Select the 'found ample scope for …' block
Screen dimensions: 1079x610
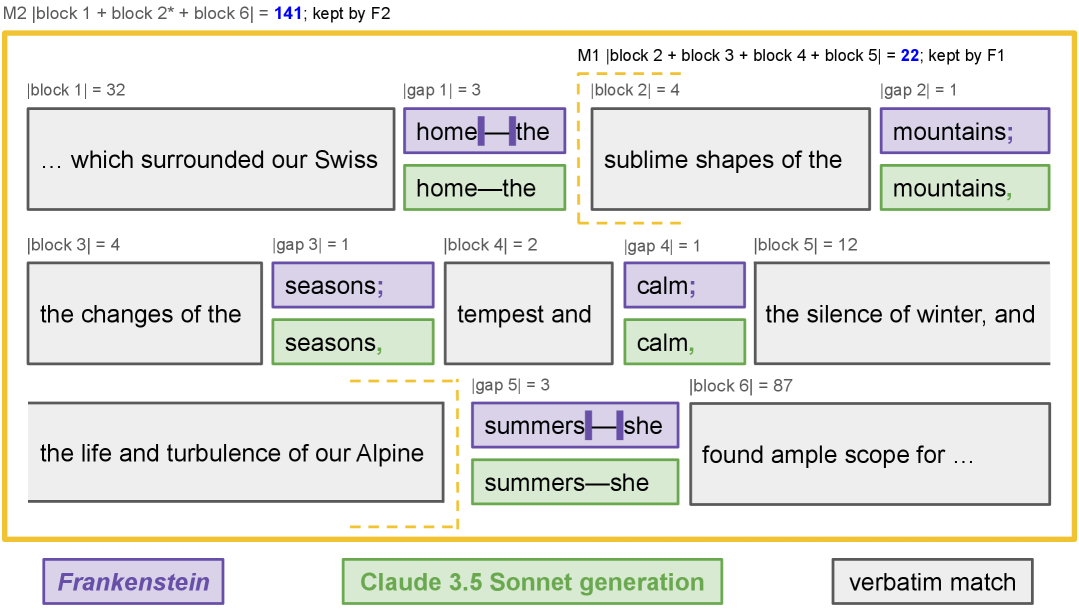(869, 455)
